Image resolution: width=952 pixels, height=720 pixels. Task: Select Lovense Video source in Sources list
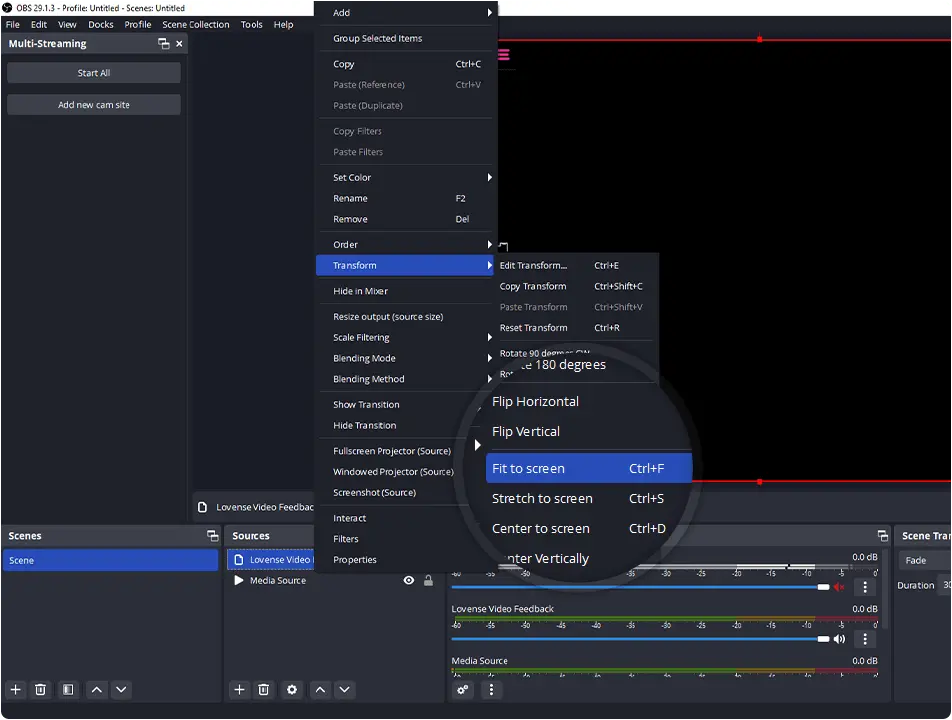(271, 559)
